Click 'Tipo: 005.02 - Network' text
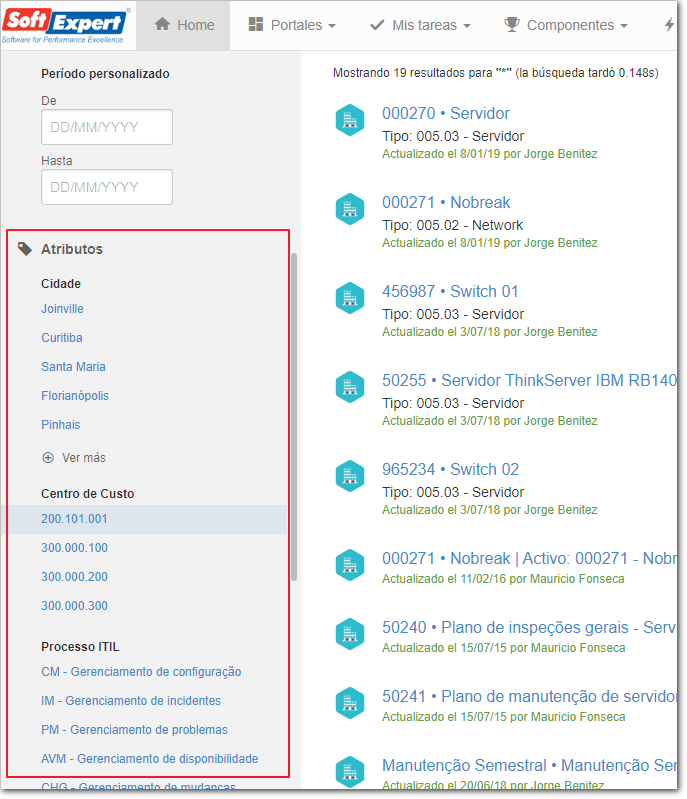 coord(453,225)
